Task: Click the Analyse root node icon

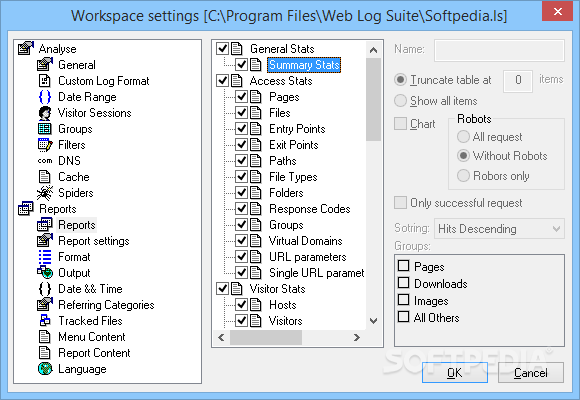Action: click(x=26, y=48)
